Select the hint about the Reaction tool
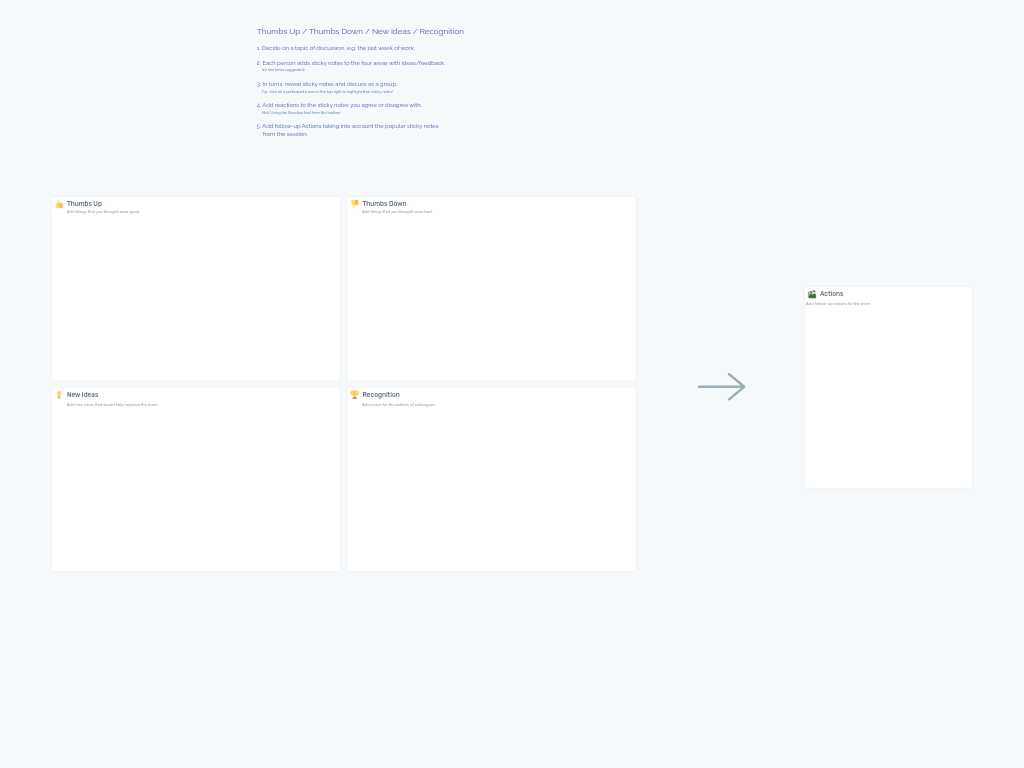The image size is (1024, 768). [301, 113]
